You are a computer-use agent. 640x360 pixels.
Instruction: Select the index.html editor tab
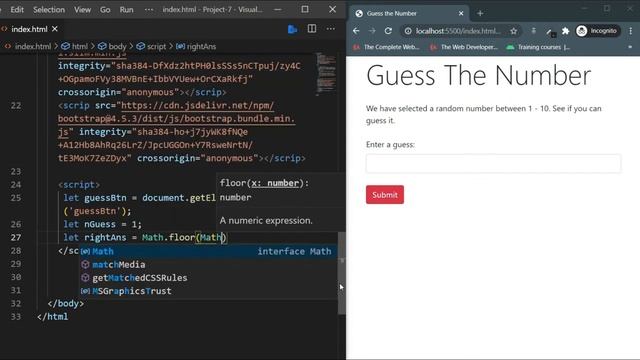coord(29,29)
